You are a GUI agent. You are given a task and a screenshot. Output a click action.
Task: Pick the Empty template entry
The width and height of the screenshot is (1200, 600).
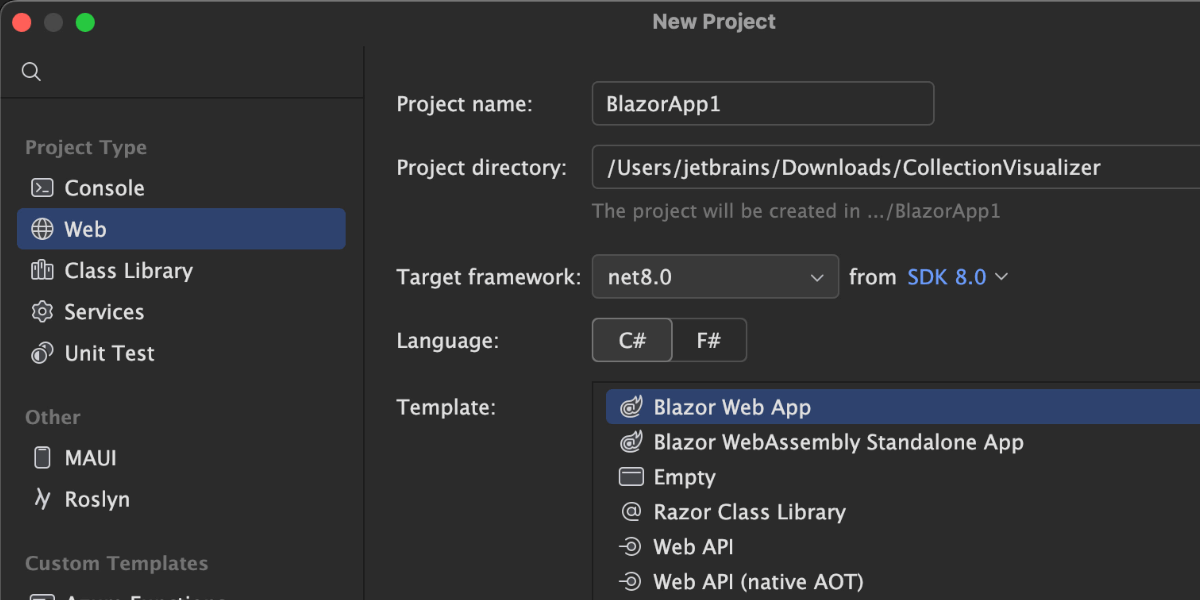click(684, 477)
